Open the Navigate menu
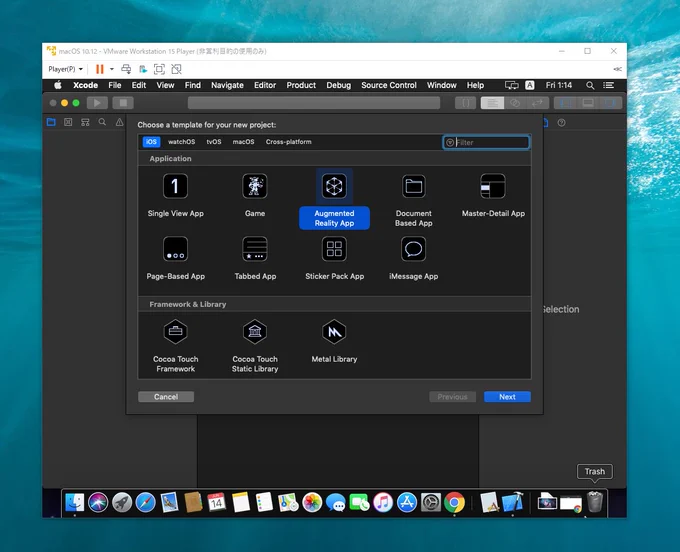 (x=227, y=85)
